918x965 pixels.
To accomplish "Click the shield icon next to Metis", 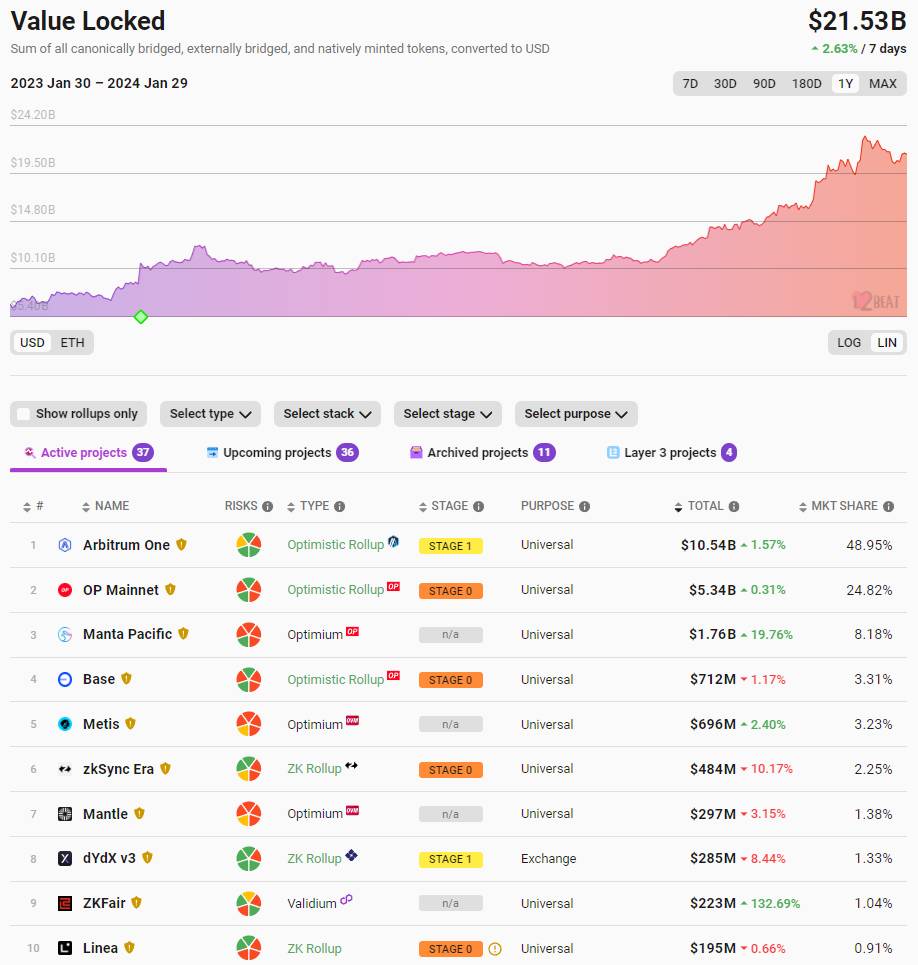I will tap(130, 724).
